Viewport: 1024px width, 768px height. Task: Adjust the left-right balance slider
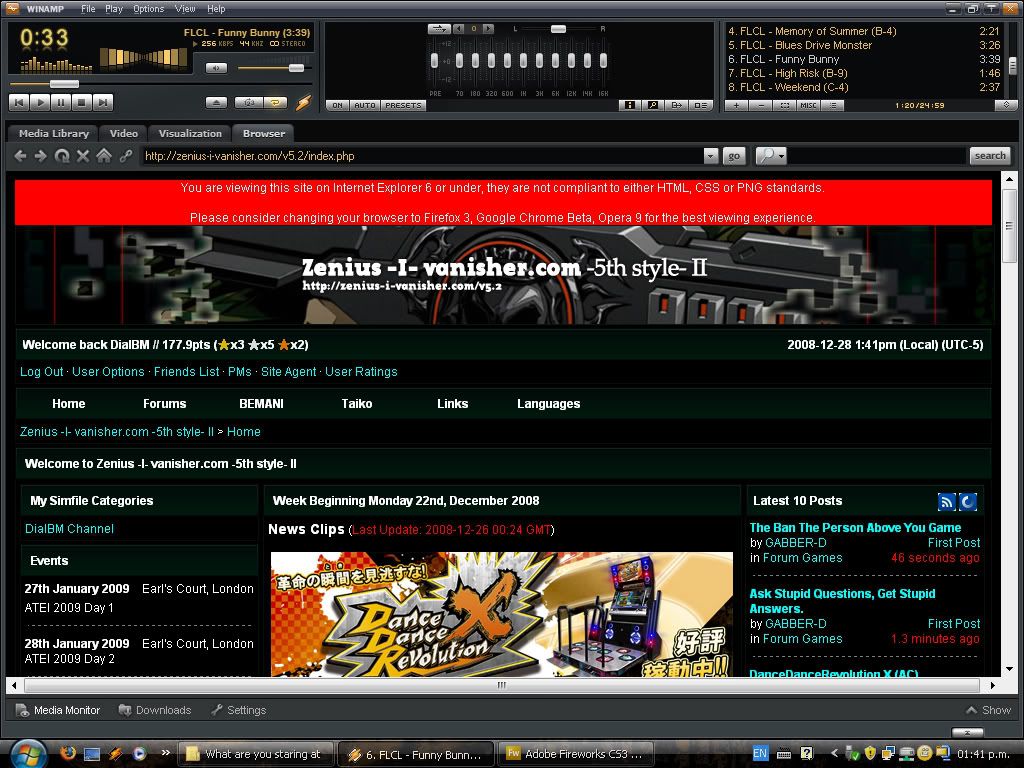pos(557,29)
